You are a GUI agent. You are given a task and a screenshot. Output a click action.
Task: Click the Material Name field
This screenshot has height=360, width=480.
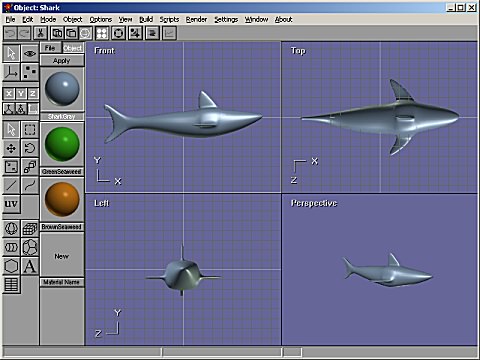click(x=62, y=282)
